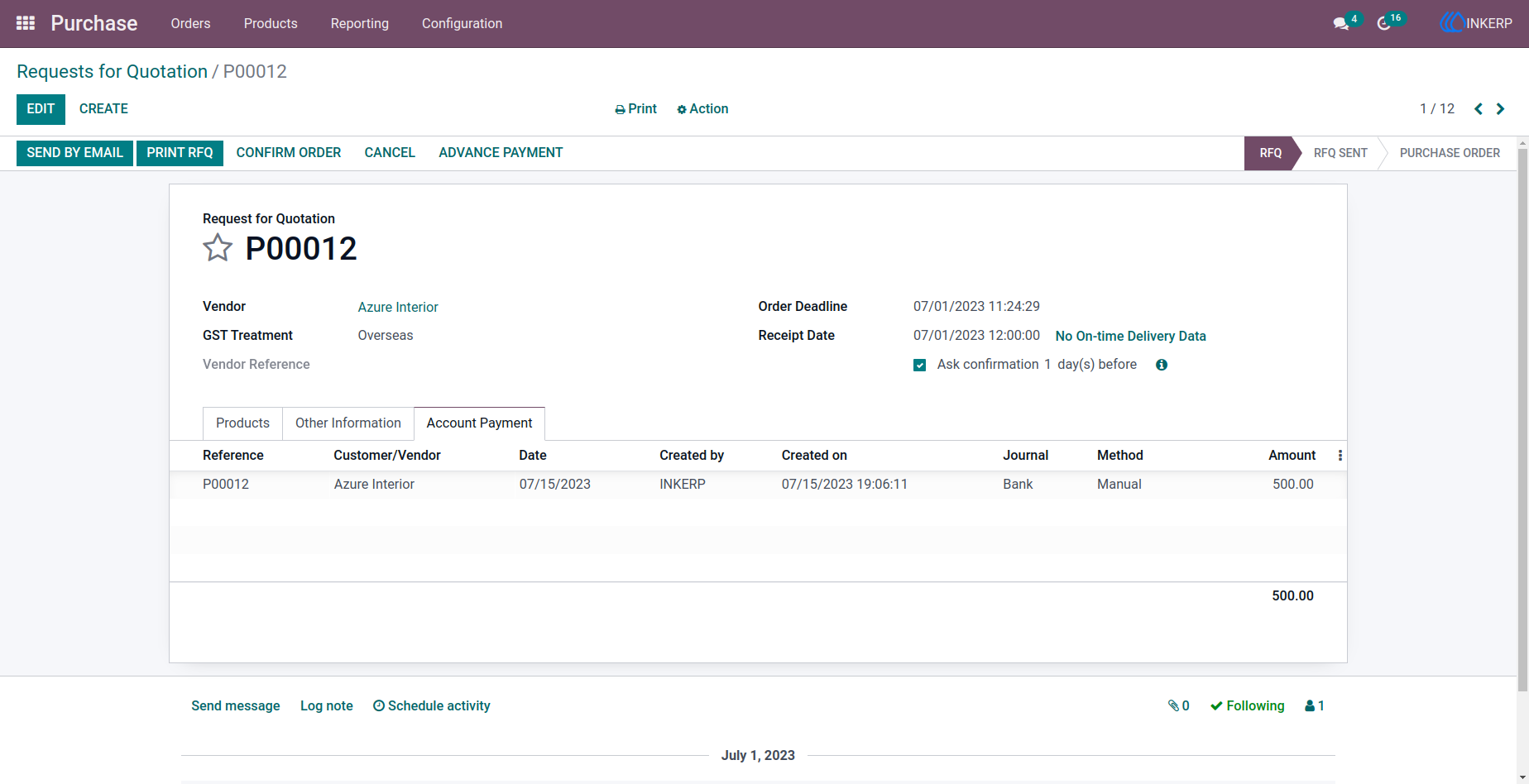1529x784 pixels.
Task: Show followers person icon count
Action: tap(1315, 706)
